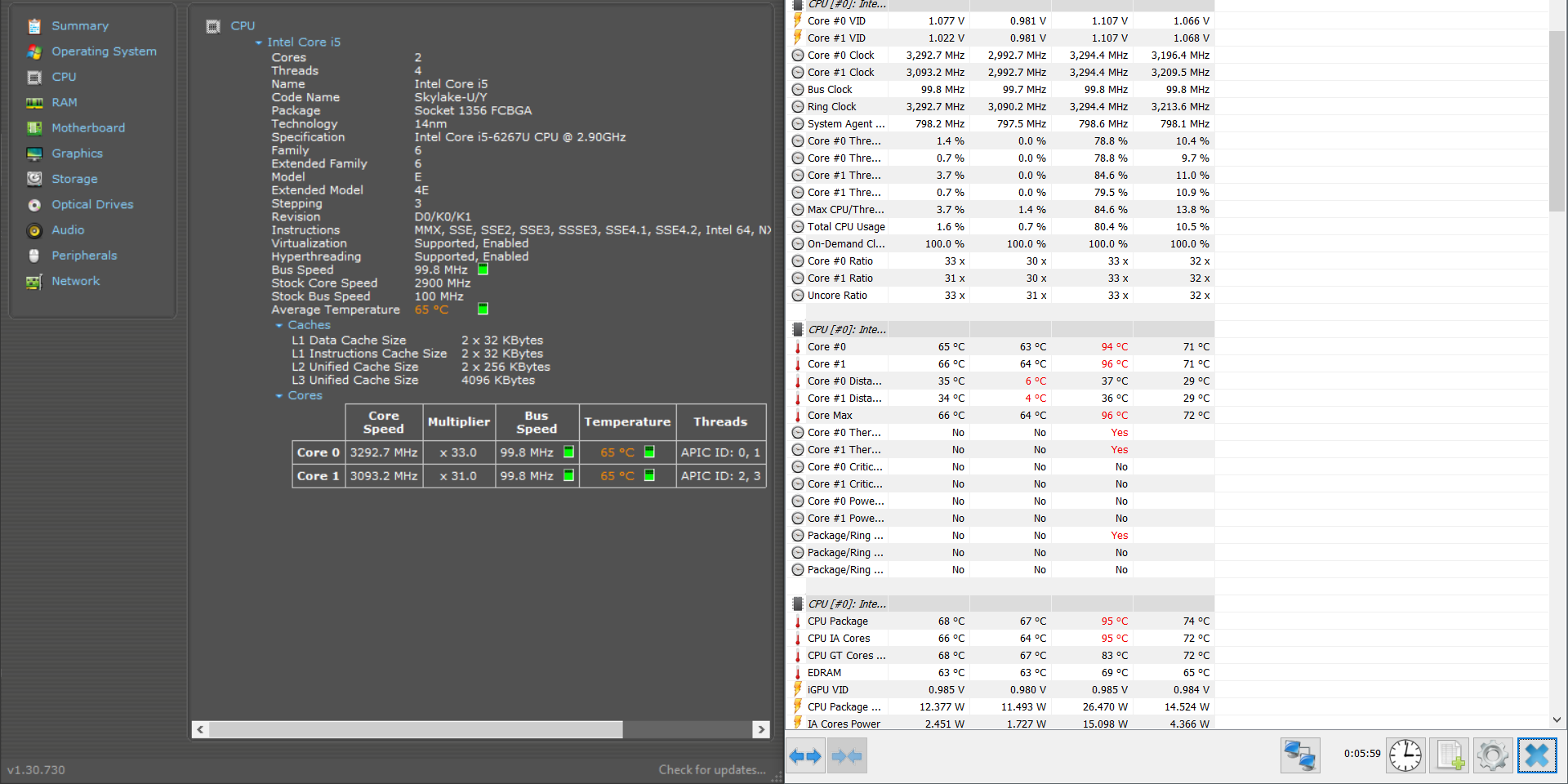Click the Check for updates link
The height and width of the screenshot is (784, 1568).
pyautogui.click(x=712, y=769)
